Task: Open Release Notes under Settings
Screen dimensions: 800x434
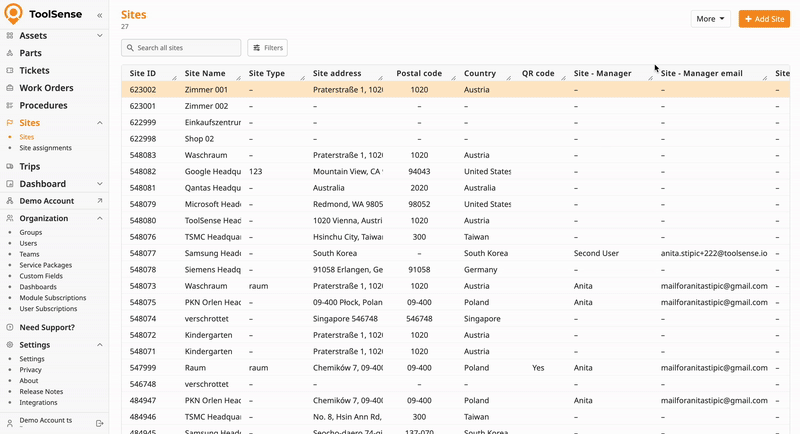Action: [41, 392]
